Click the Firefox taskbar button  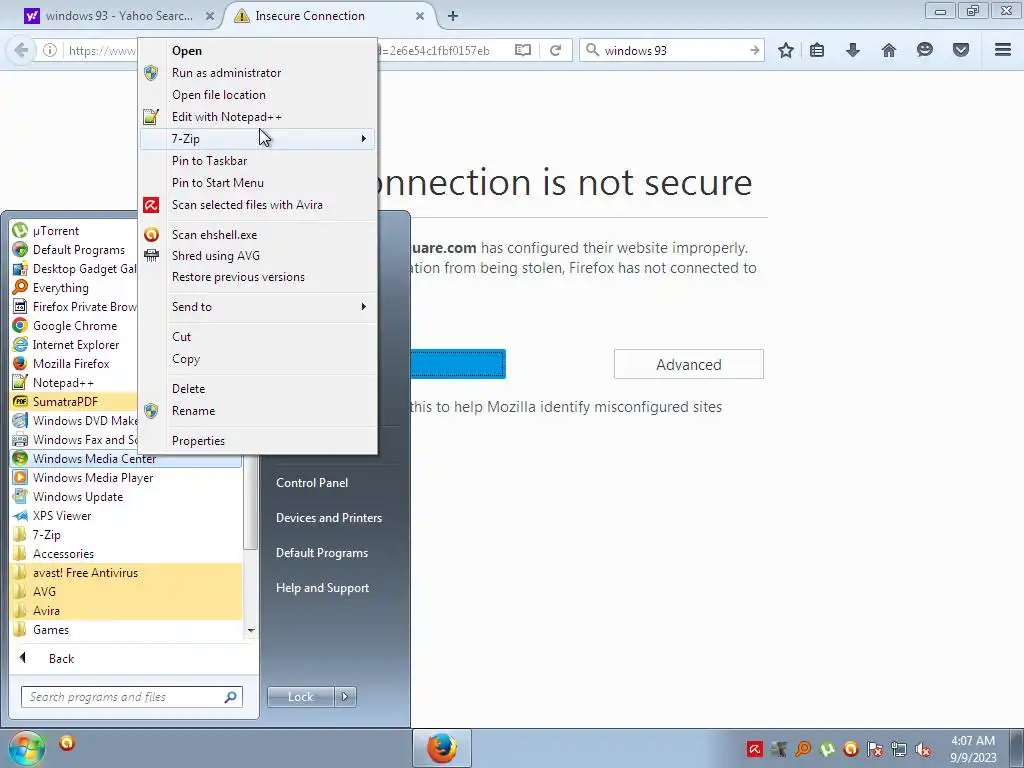pos(442,748)
